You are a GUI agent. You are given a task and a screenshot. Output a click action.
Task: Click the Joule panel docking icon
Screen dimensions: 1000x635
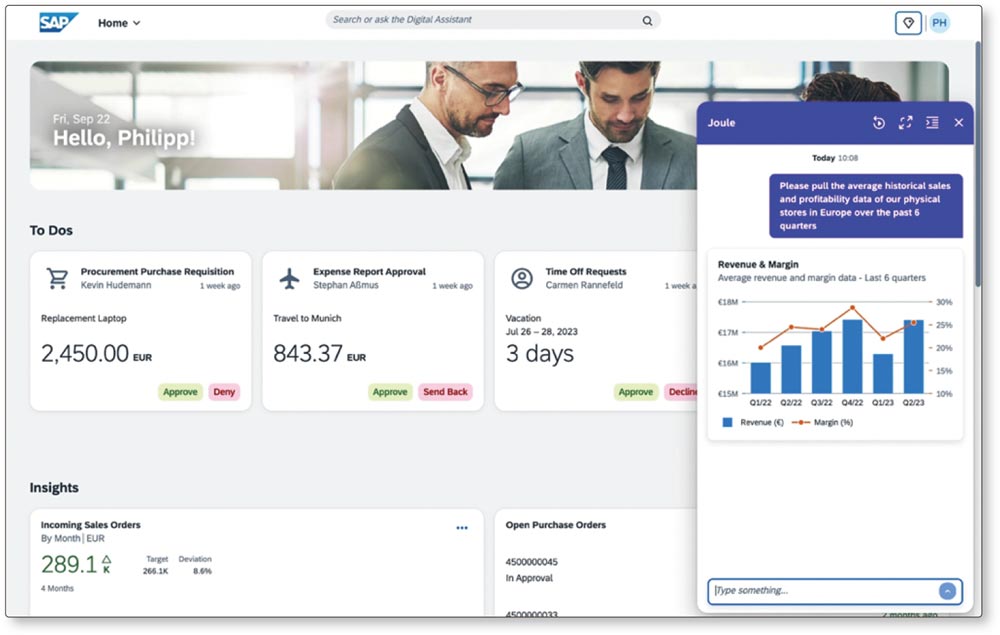(932, 122)
